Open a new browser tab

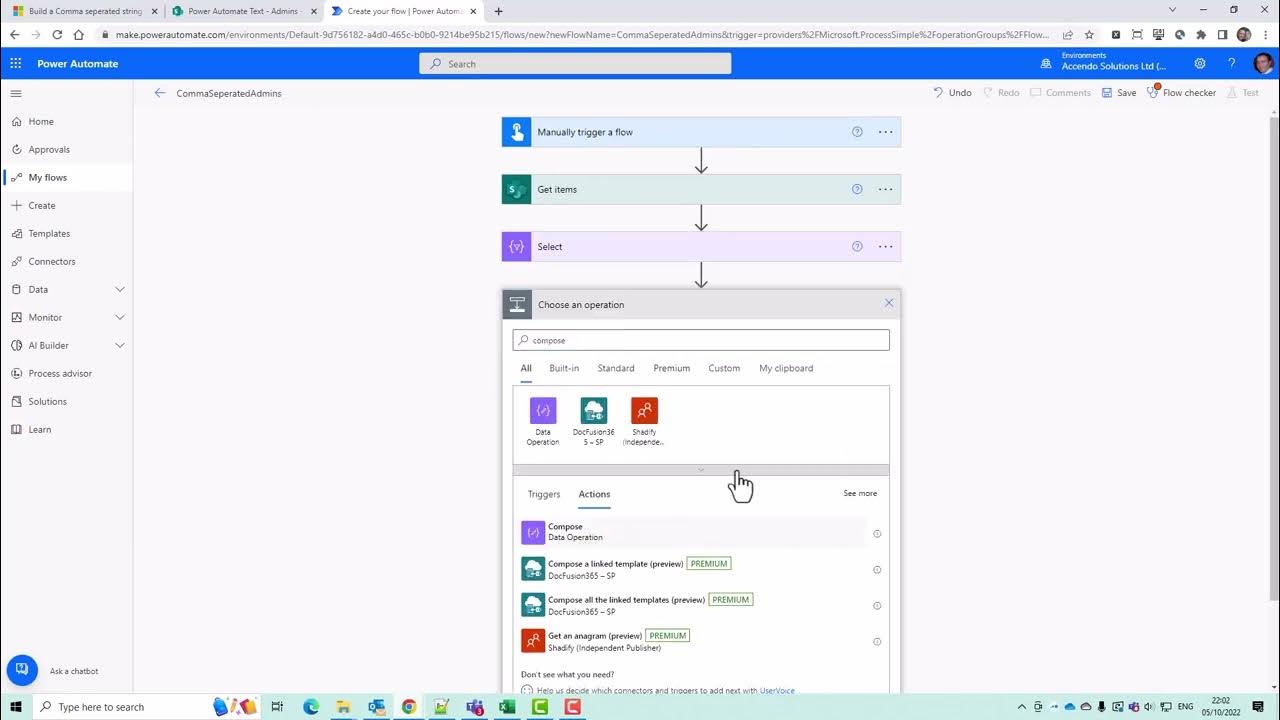coord(498,11)
